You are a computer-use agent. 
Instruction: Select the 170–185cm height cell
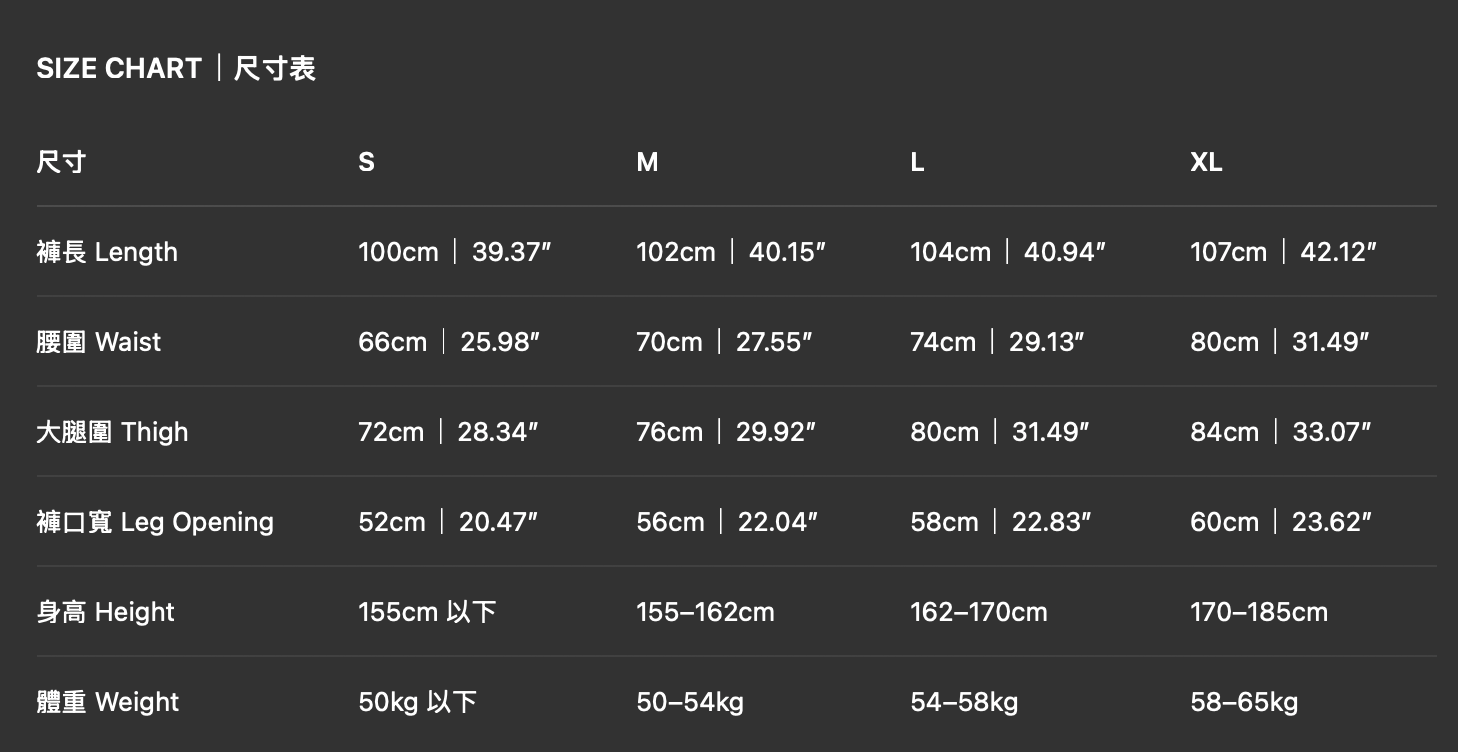pyautogui.click(x=1259, y=612)
